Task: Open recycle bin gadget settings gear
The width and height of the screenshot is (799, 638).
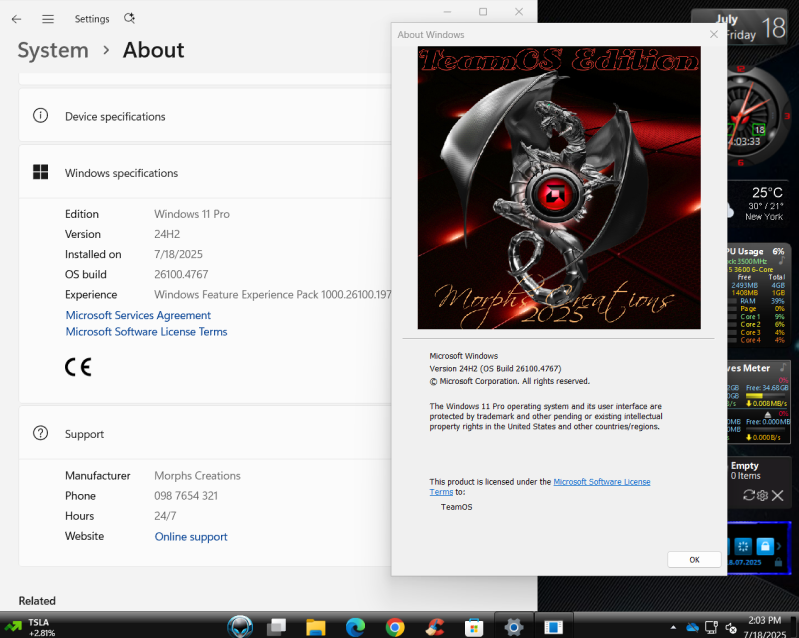Action: coord(762,495)
